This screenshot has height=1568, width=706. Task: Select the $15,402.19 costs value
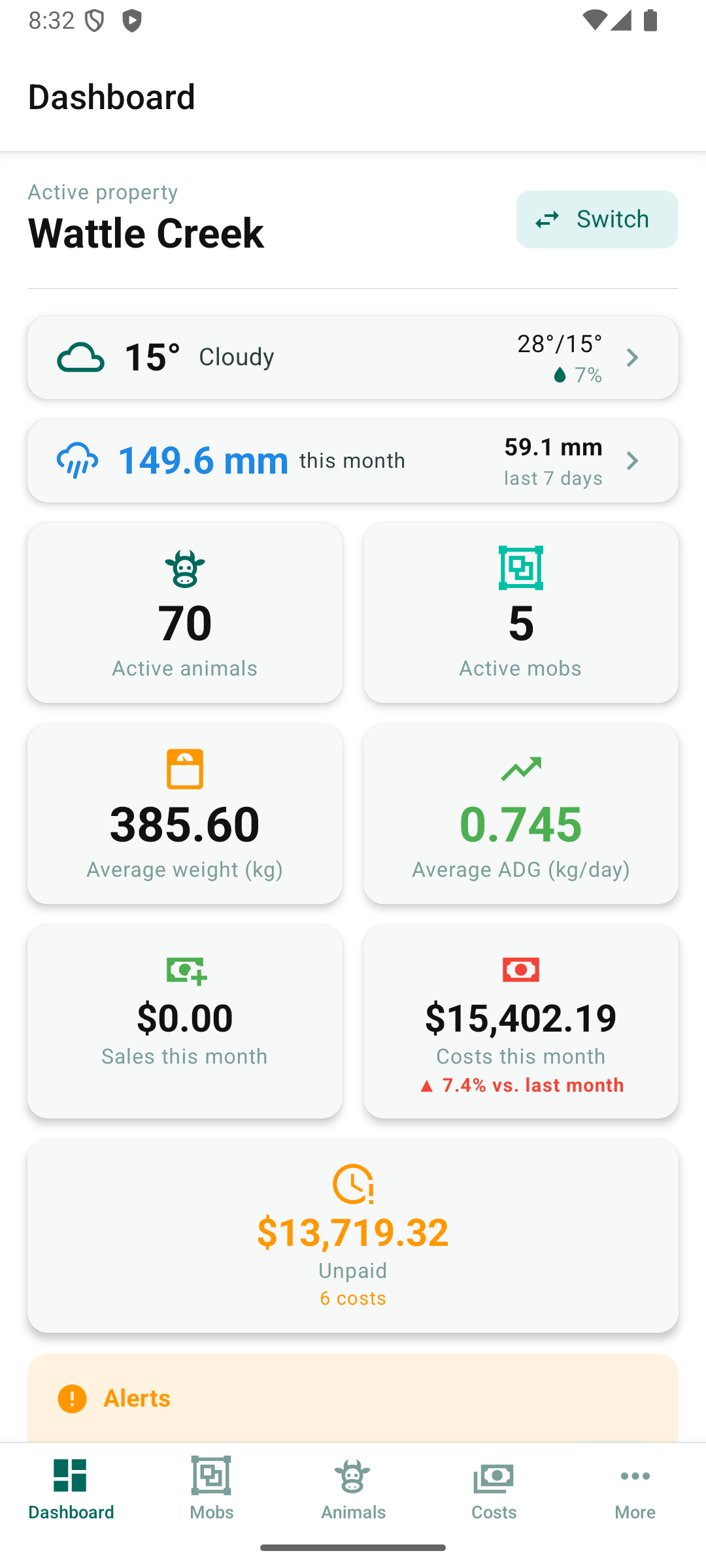point(521,1018)
